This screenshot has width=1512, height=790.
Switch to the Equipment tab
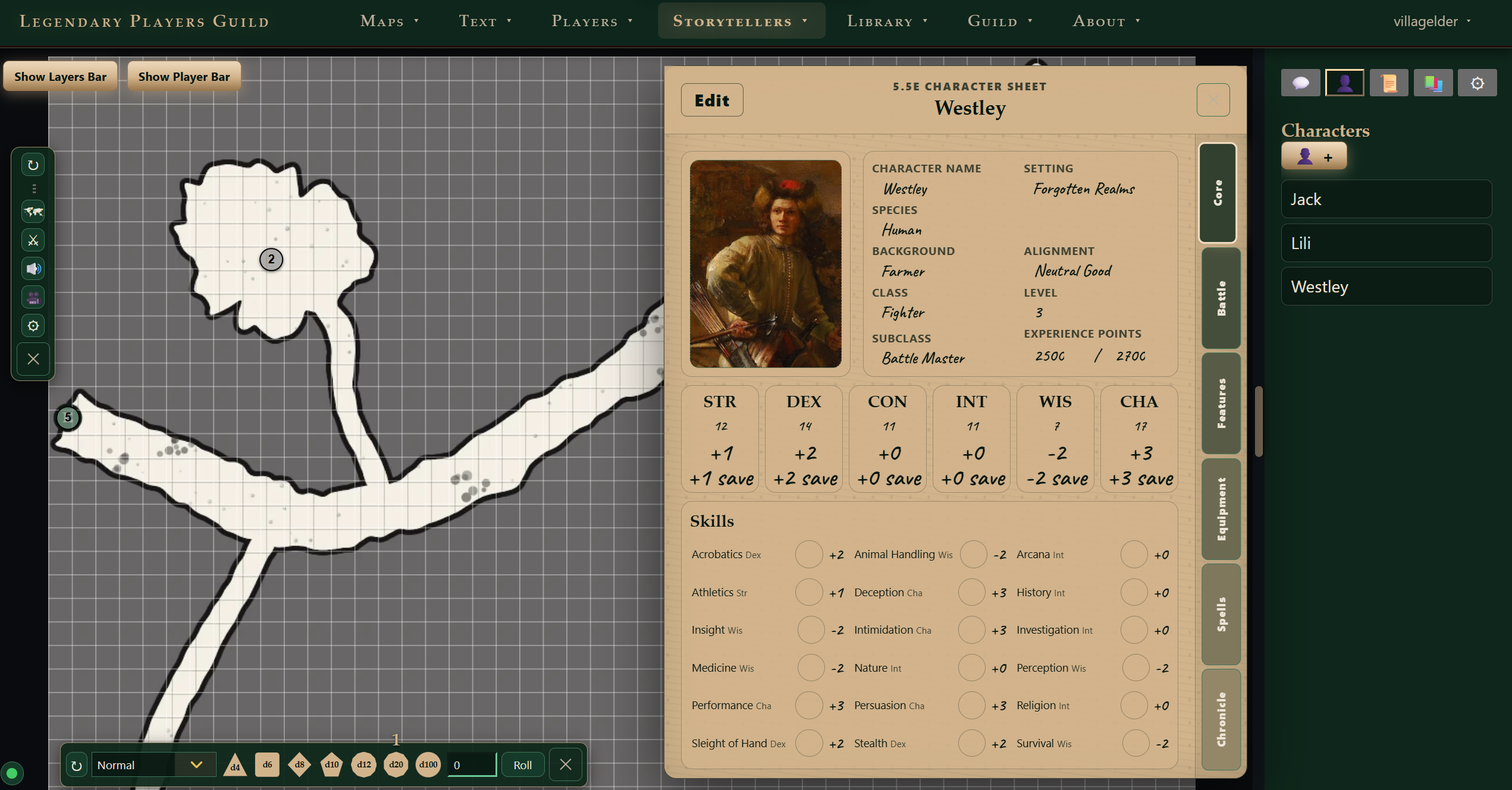pyautogui.click(x=1221, y=509)
